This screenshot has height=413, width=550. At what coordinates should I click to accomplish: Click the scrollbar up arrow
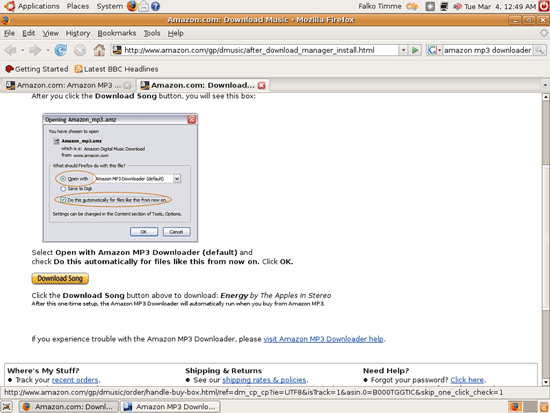[x=545, y=97]
